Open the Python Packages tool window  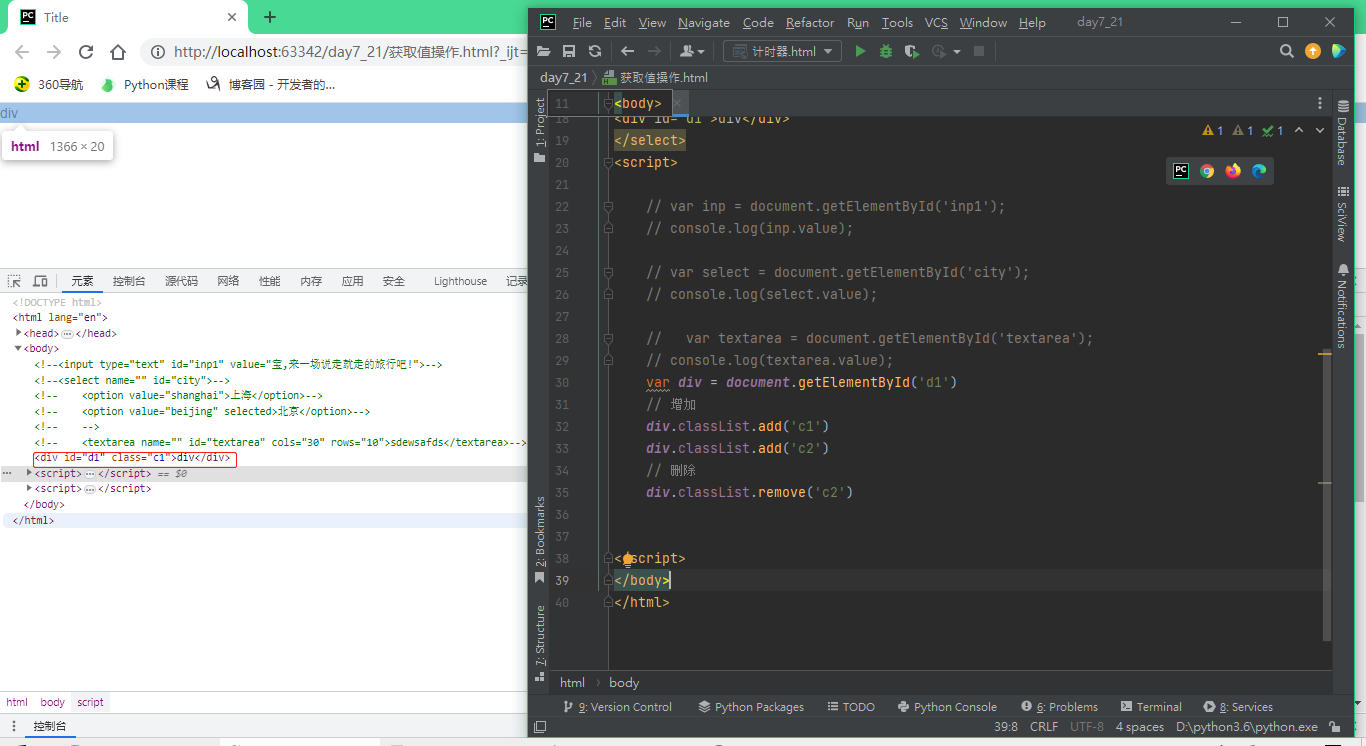click(751, 707)
